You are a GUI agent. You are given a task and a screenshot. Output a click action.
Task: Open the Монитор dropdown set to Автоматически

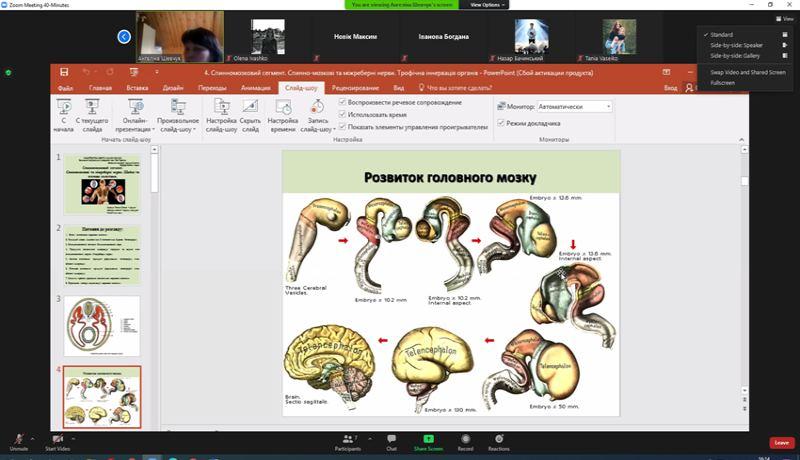tap(574, 106)
